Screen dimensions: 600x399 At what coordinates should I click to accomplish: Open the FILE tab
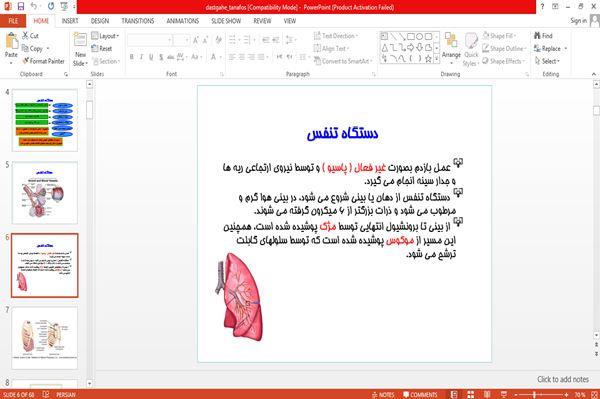click(x=13, y=21)
